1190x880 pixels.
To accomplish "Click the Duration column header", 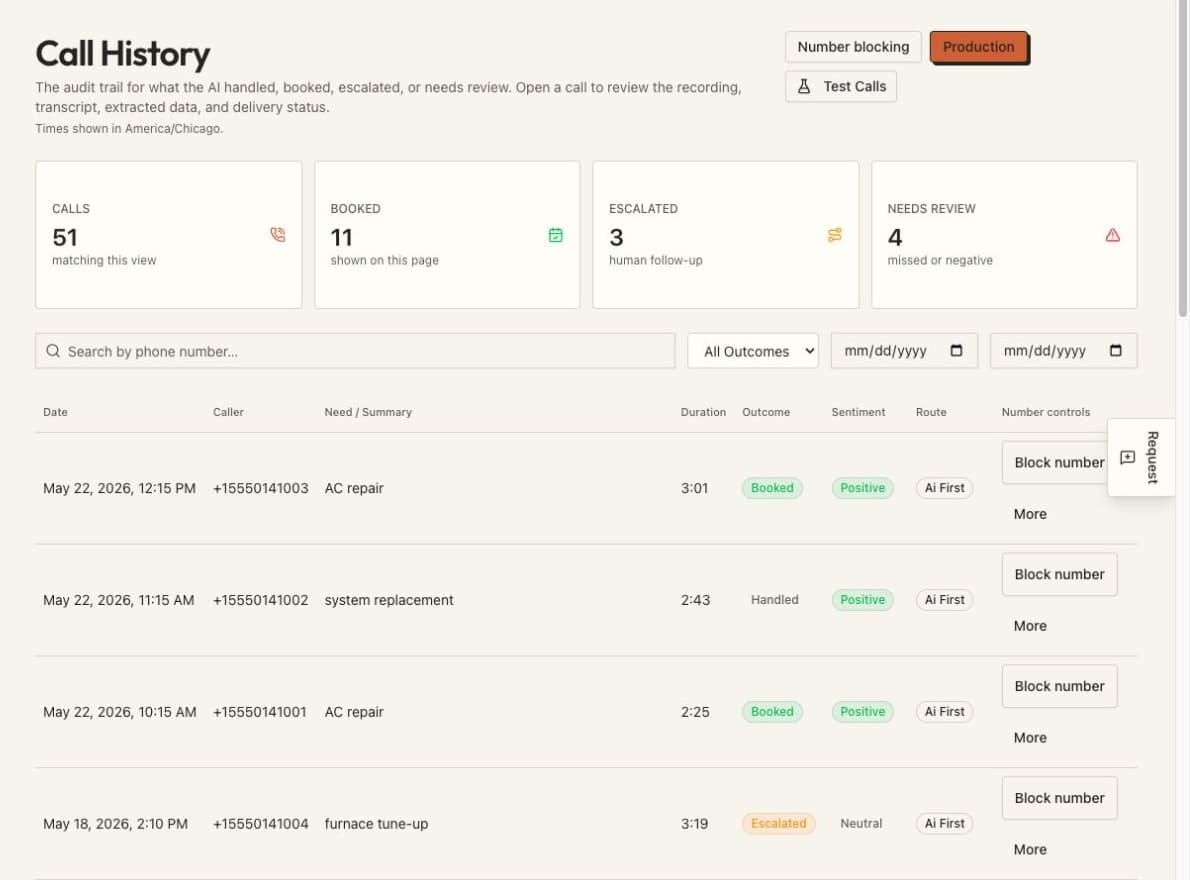I will pyautogui.click(x=703, y=412).
